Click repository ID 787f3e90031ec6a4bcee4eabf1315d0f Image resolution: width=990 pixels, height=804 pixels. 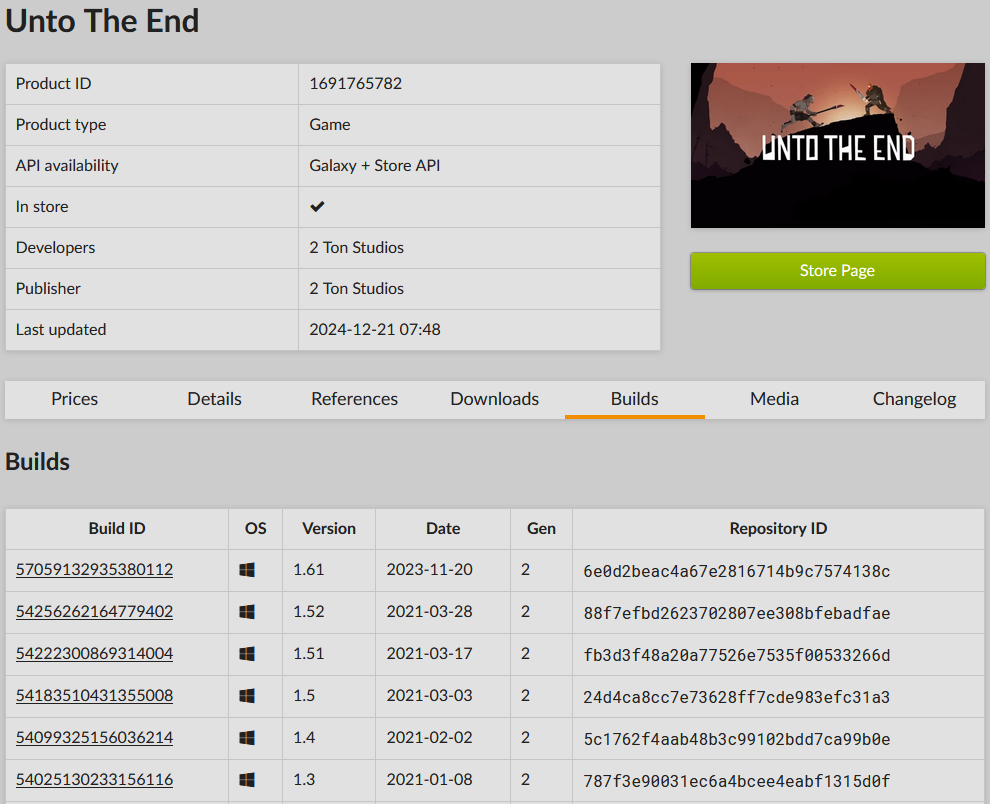(x=736, y=781)
